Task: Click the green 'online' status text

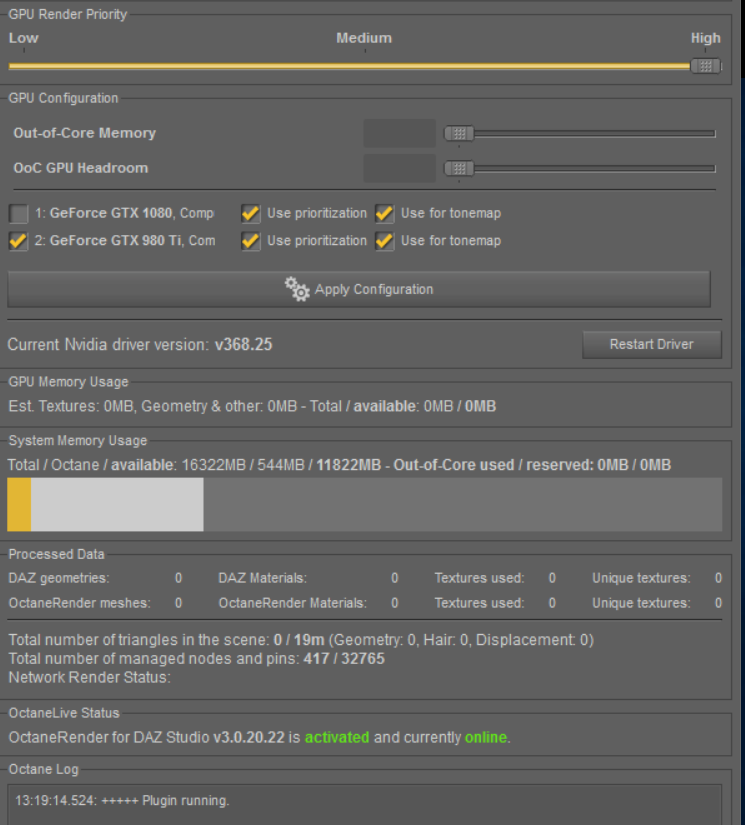Action: (x=486, y=737)
